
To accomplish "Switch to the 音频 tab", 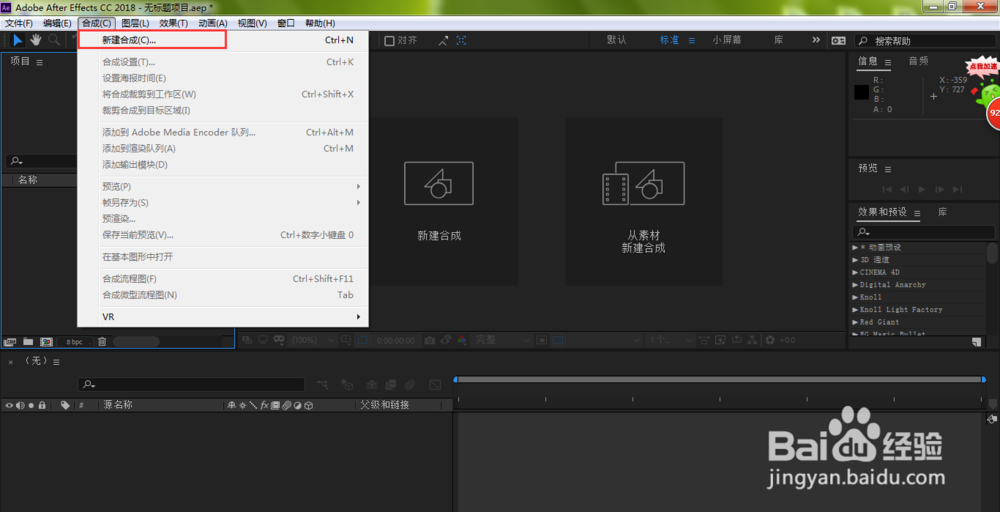I will point(918,61).
